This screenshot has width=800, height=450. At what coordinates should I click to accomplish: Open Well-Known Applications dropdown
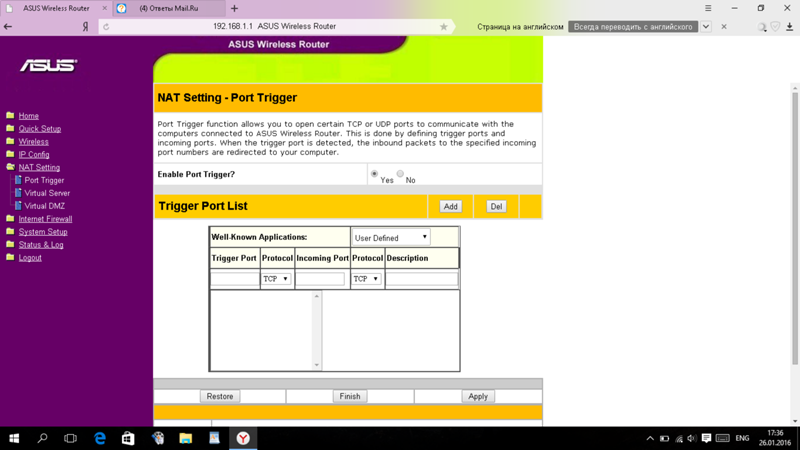click(x=391, y=237)
